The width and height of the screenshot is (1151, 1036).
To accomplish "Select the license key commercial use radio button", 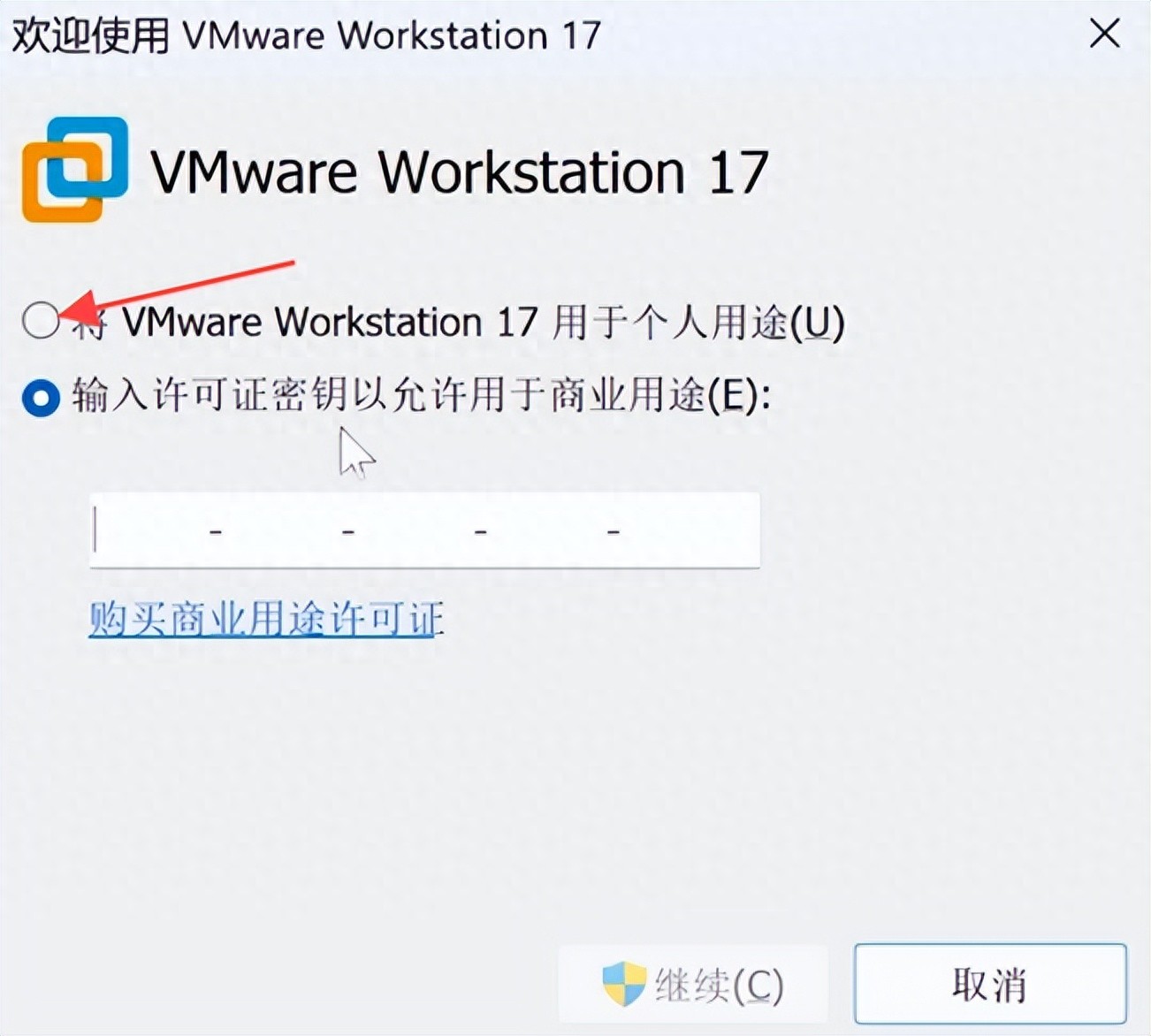I will [x=41, y=398].
